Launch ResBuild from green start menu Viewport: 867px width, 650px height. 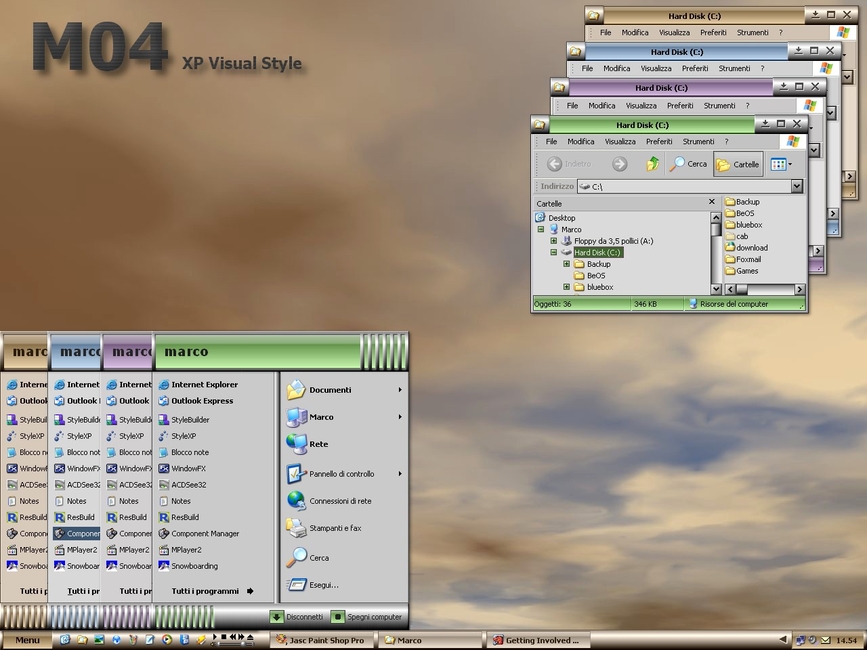pyautogui.click(x=179, y=517)
